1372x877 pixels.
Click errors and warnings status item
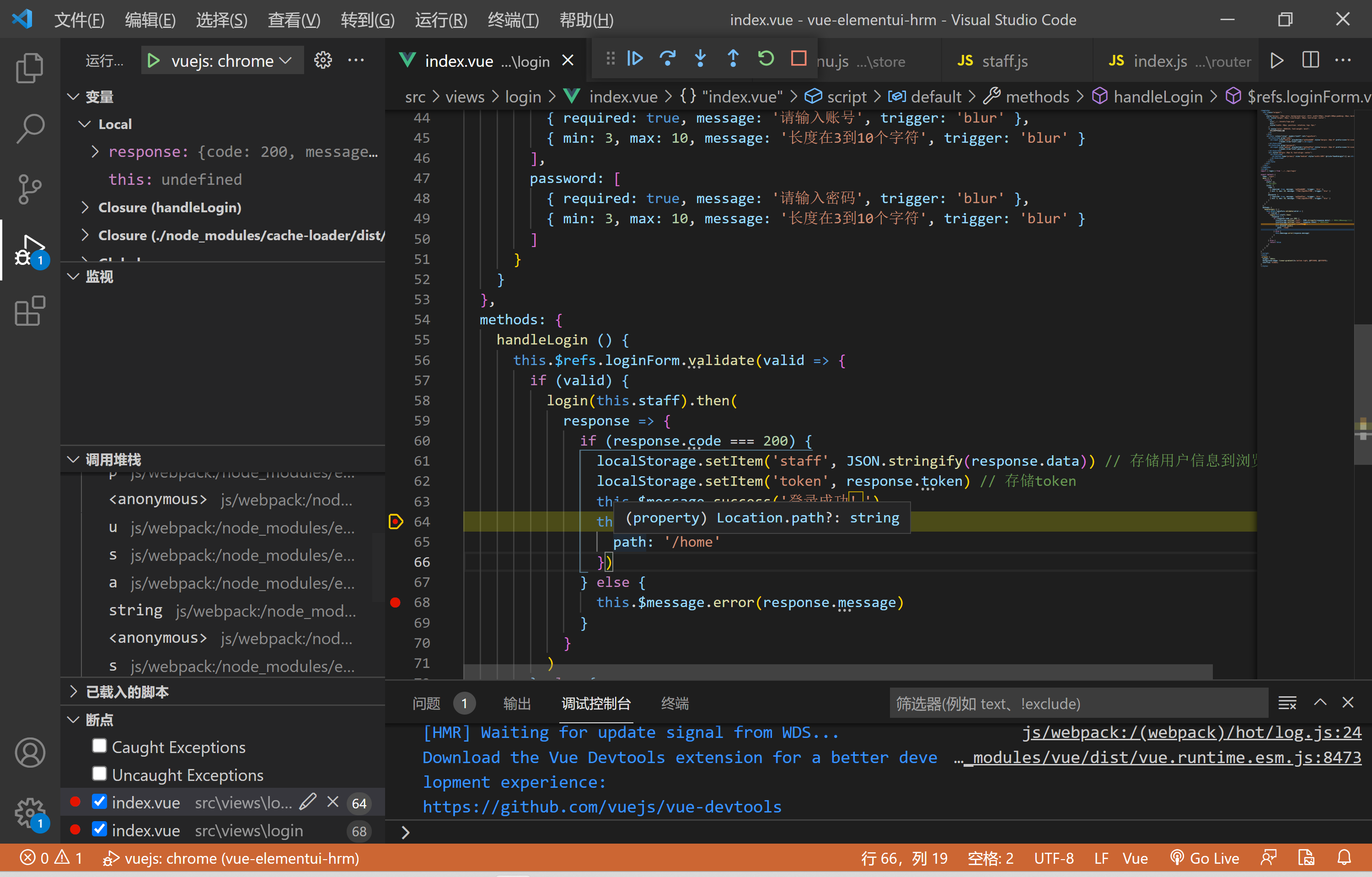click(51, 858)
